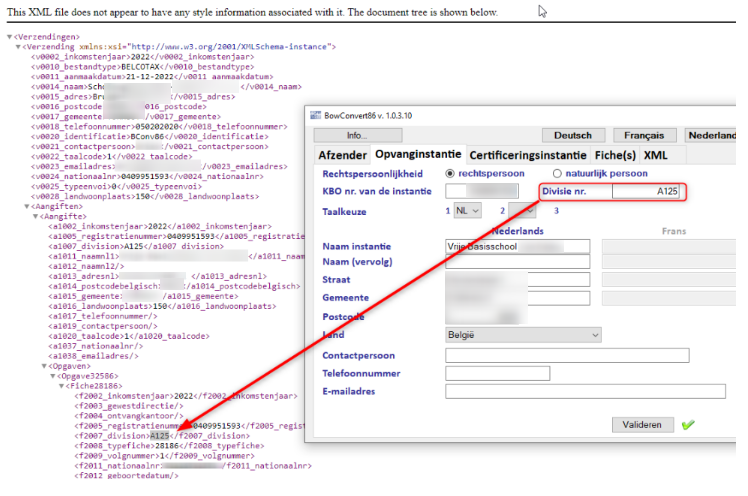The image size is (748, 496).
Task: Click the BowConvert86 app icon in title bar
Action: 315,115
